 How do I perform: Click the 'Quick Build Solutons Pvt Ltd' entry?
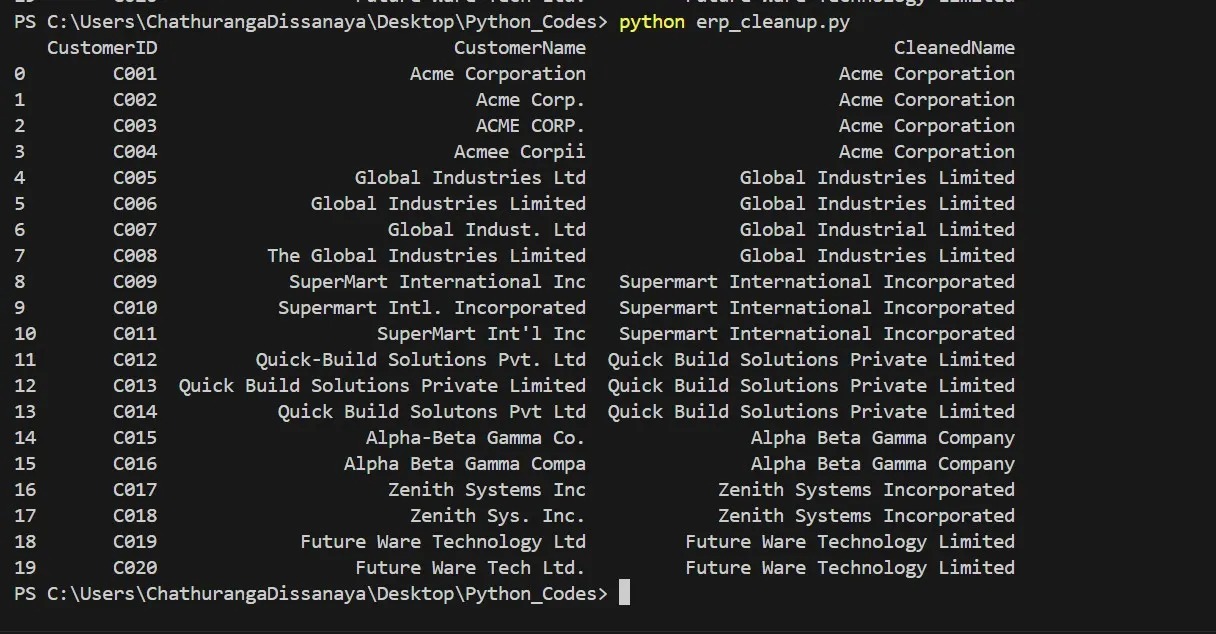pos(432,412)
